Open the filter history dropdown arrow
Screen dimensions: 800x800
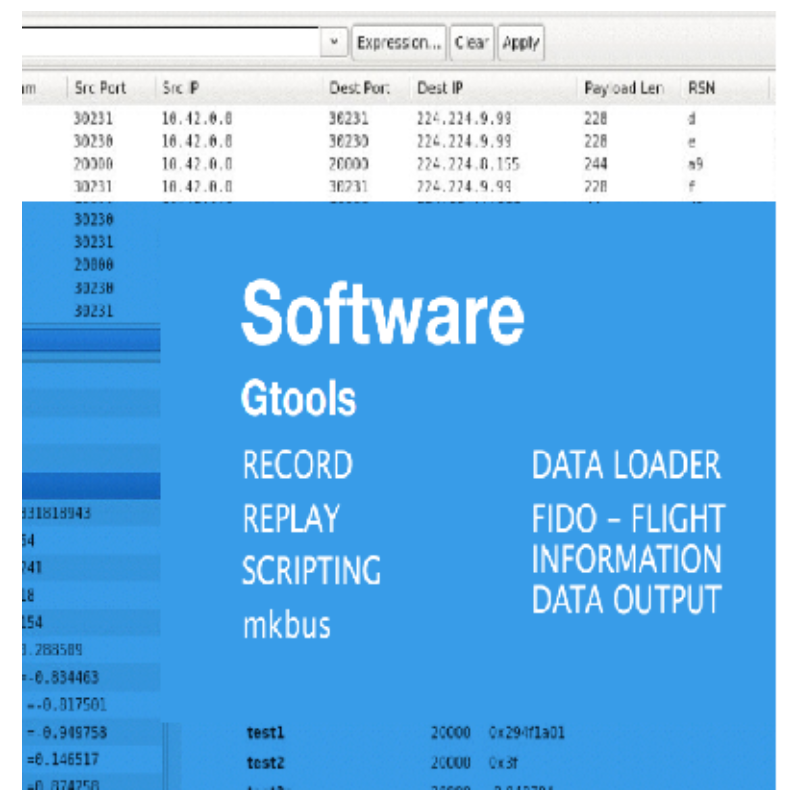334,42
